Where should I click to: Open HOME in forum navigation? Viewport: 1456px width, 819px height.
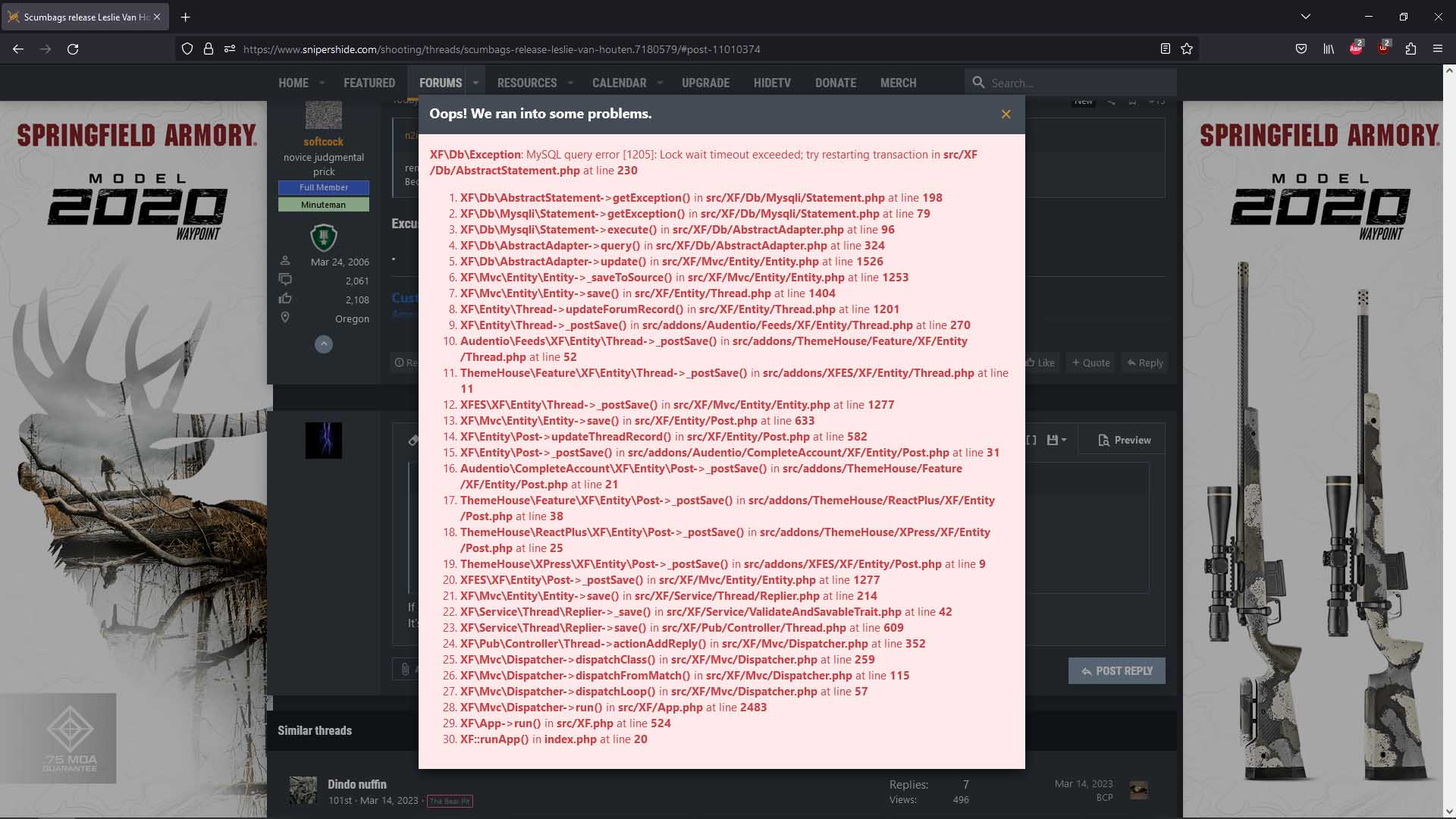[293, 83]
